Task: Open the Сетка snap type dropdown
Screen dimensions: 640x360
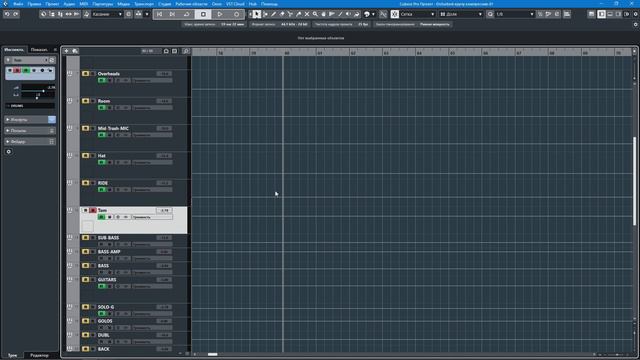Action: click(x=417, y=14)
